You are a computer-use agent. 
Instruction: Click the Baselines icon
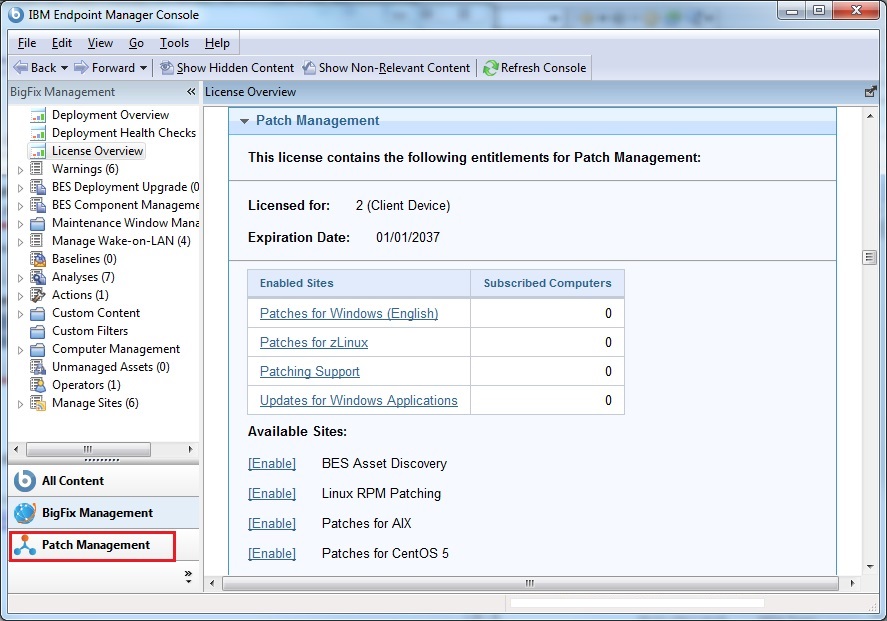(x=38, y=259)
